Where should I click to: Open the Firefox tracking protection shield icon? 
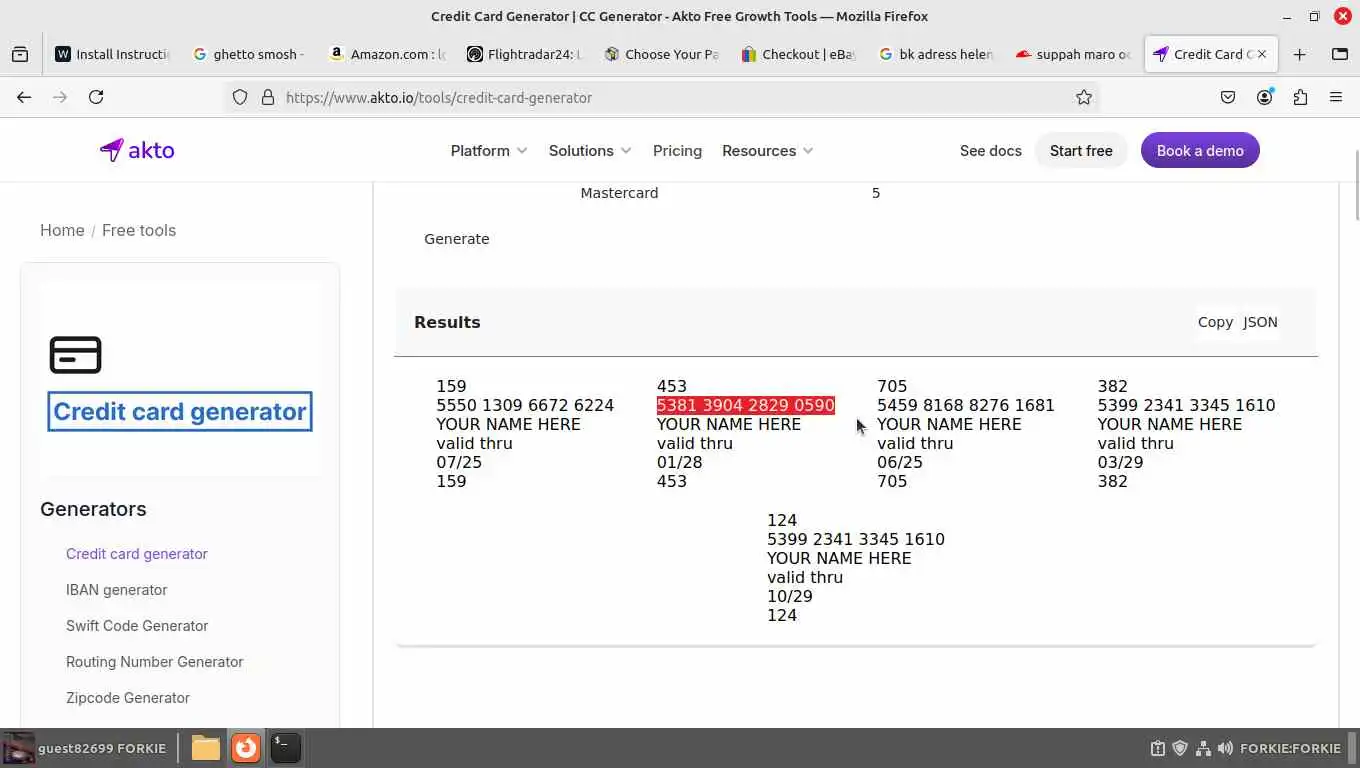240,97
